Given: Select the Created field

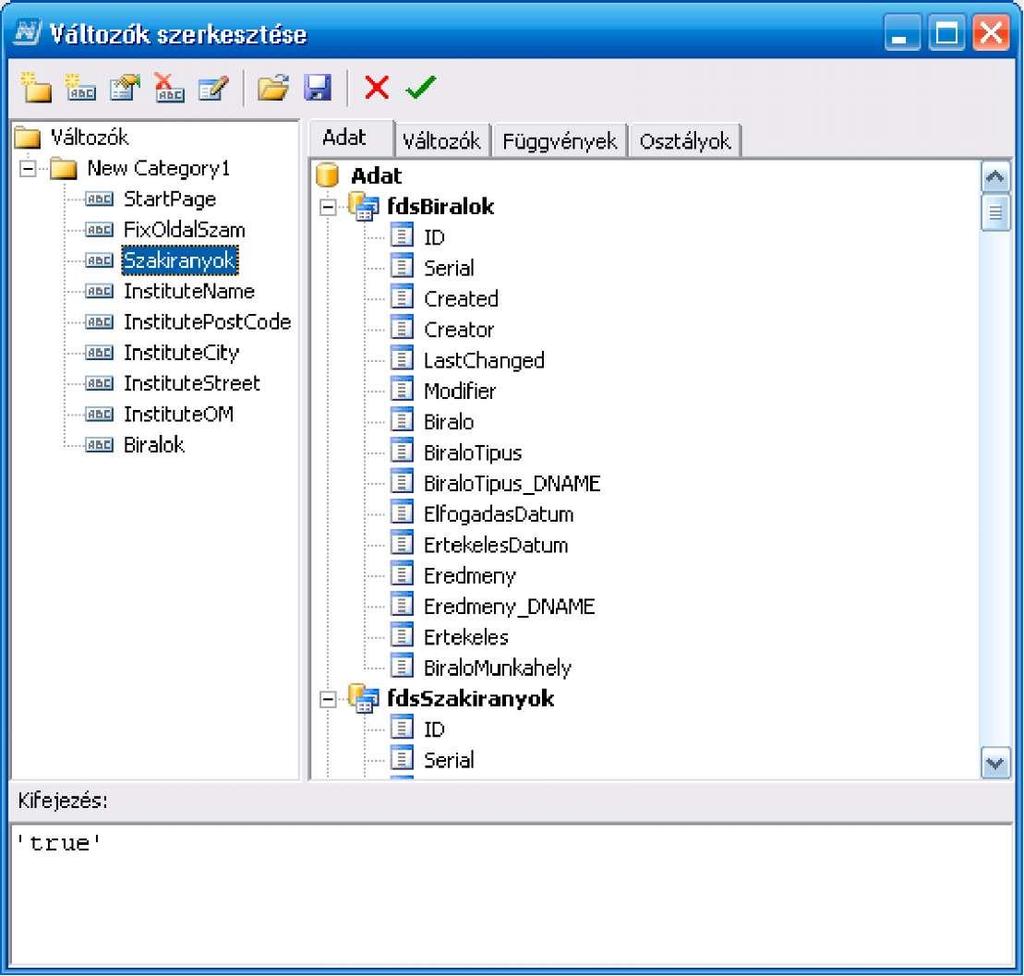Looking at the screenshot, I should pyautogui.click(x=461, y=299).
